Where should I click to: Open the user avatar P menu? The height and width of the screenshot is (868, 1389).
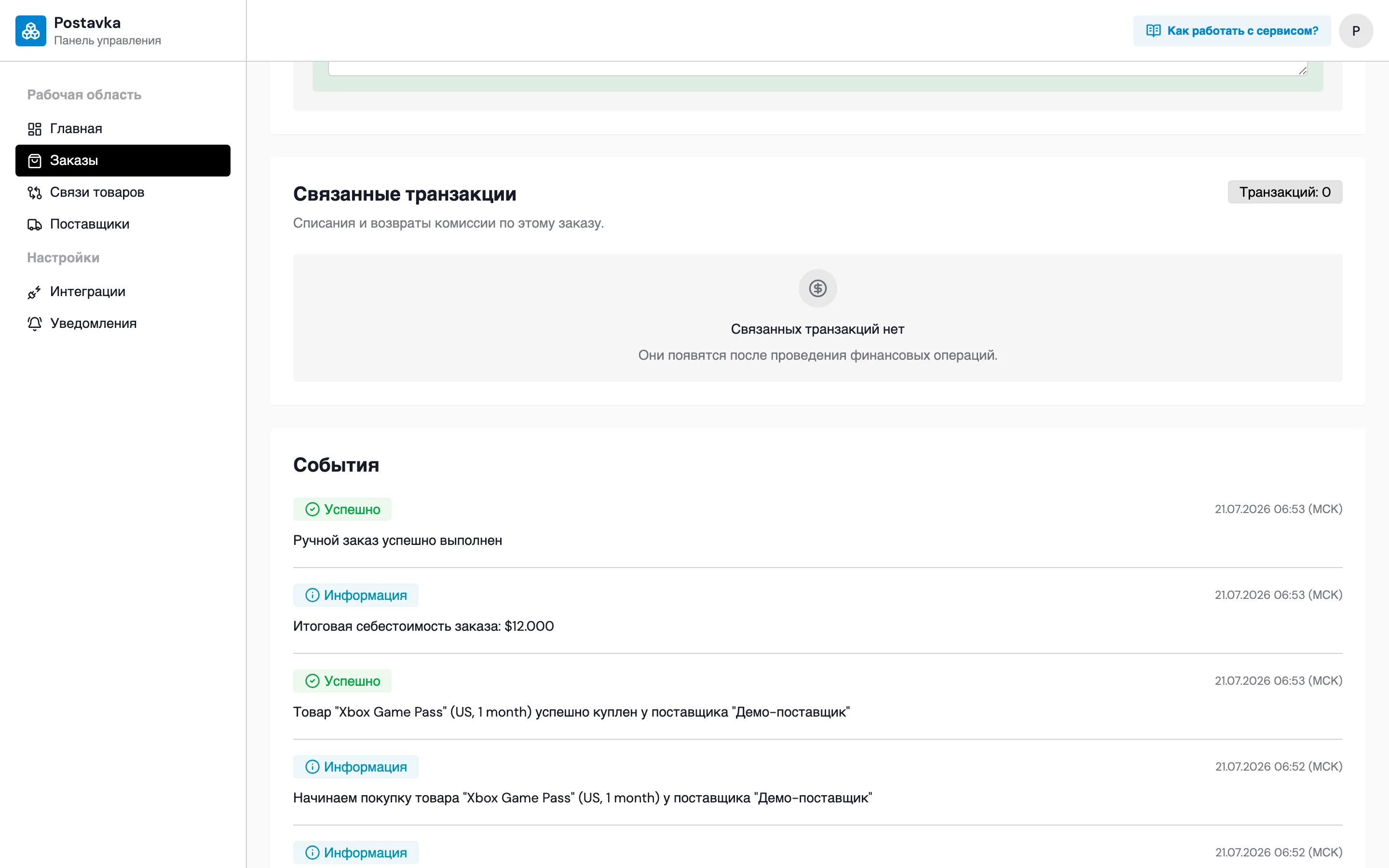point(1356,31)
